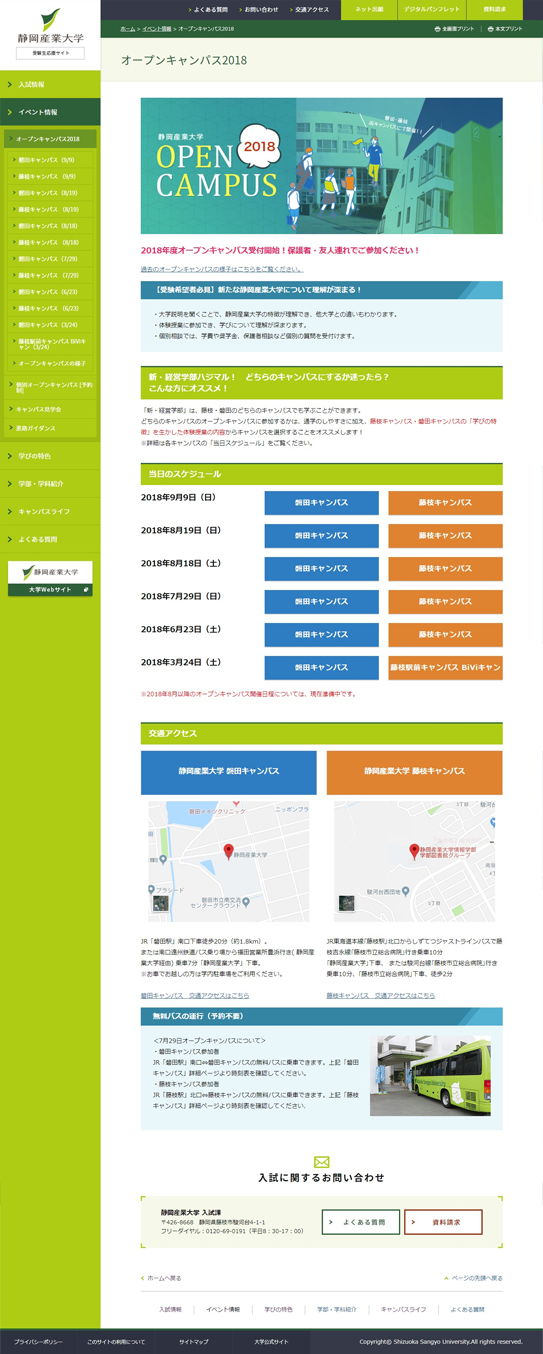This screenshot has width=543, height=1354.
Task: Collapse イベント情報 sidebar section
Action: [50, 112]
